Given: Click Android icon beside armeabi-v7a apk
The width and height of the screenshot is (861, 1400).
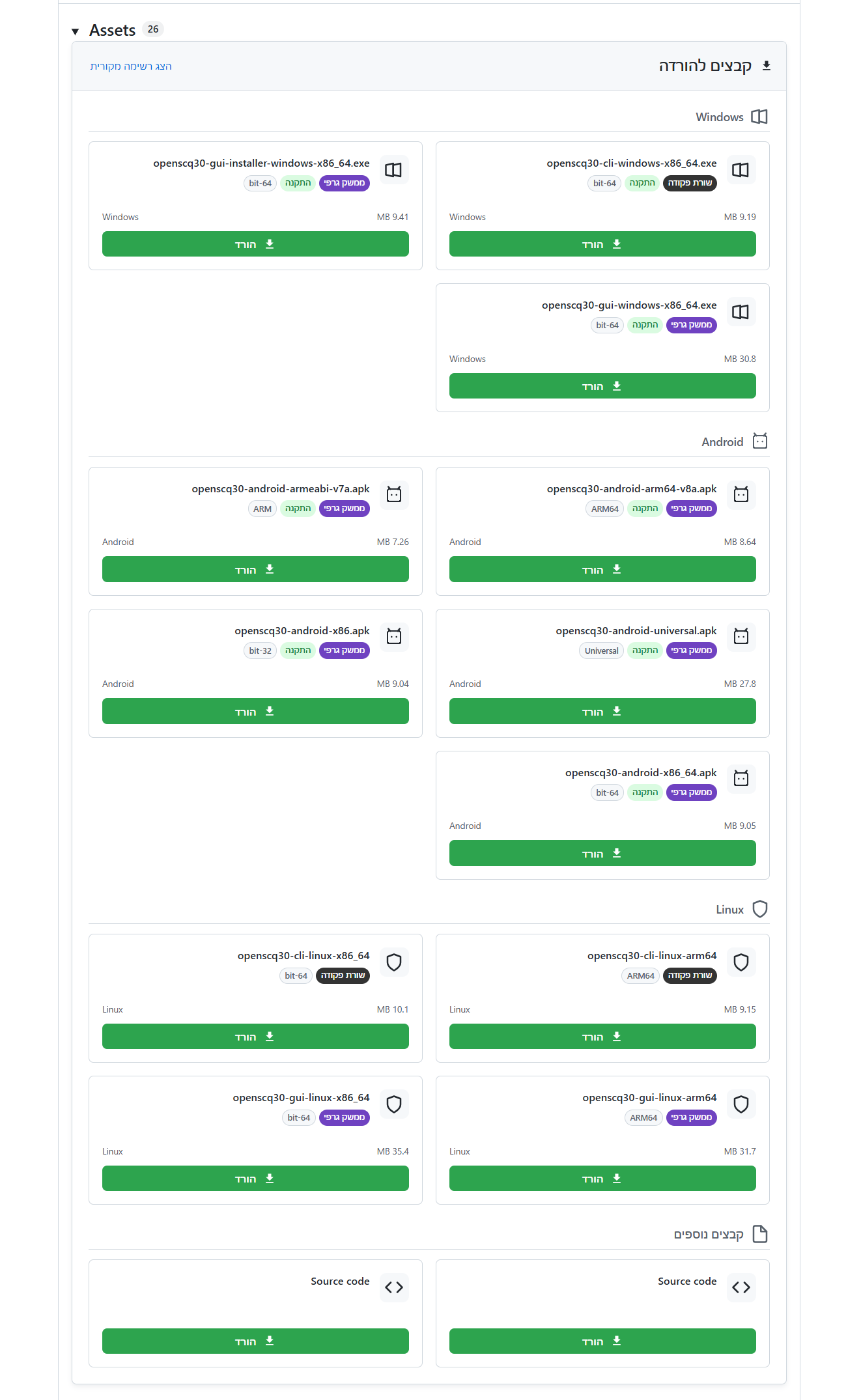Looking at the screenshot, I should point(393,495).
